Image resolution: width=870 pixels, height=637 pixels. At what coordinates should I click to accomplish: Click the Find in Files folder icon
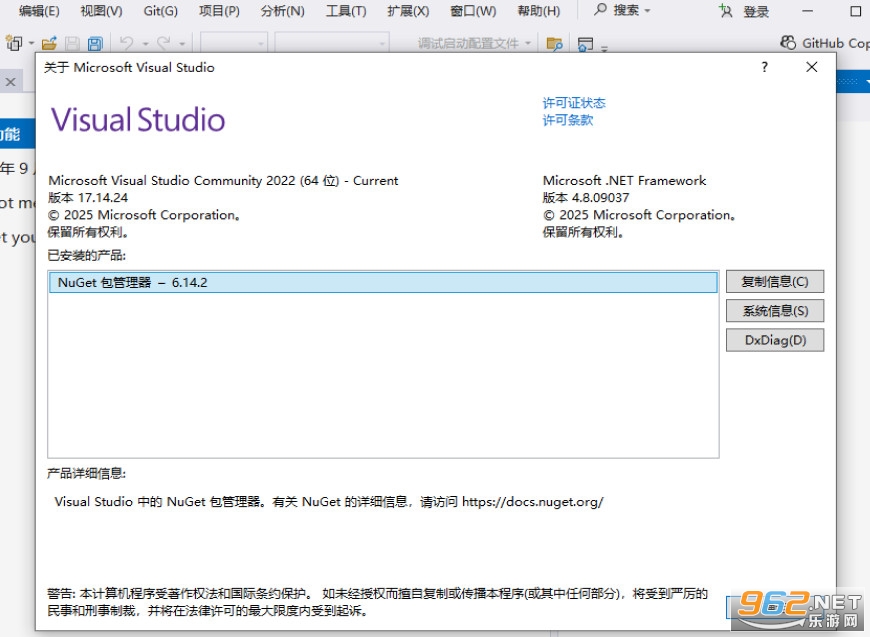(554, 43)
